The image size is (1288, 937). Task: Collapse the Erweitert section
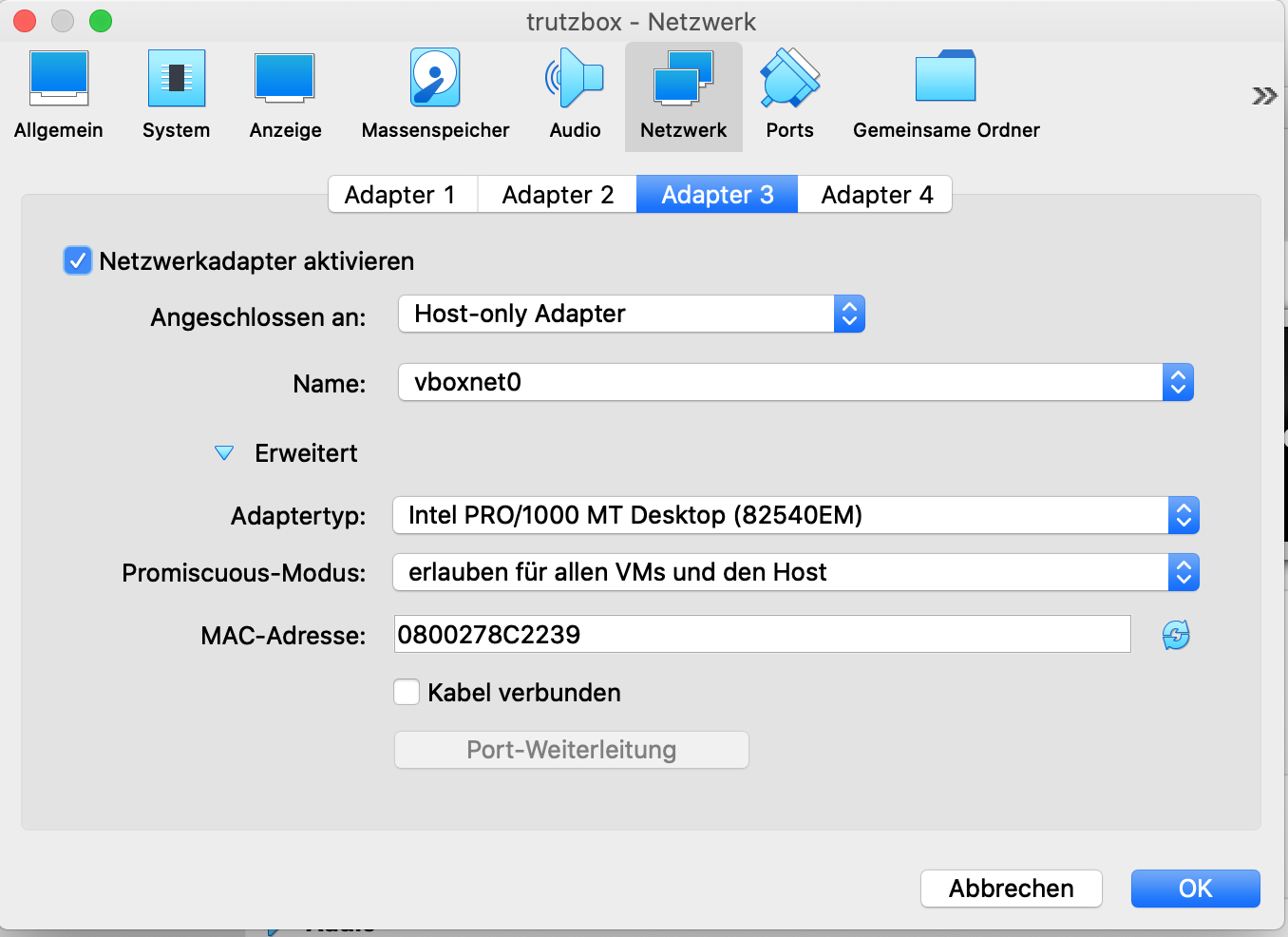(x=224, y=453)
